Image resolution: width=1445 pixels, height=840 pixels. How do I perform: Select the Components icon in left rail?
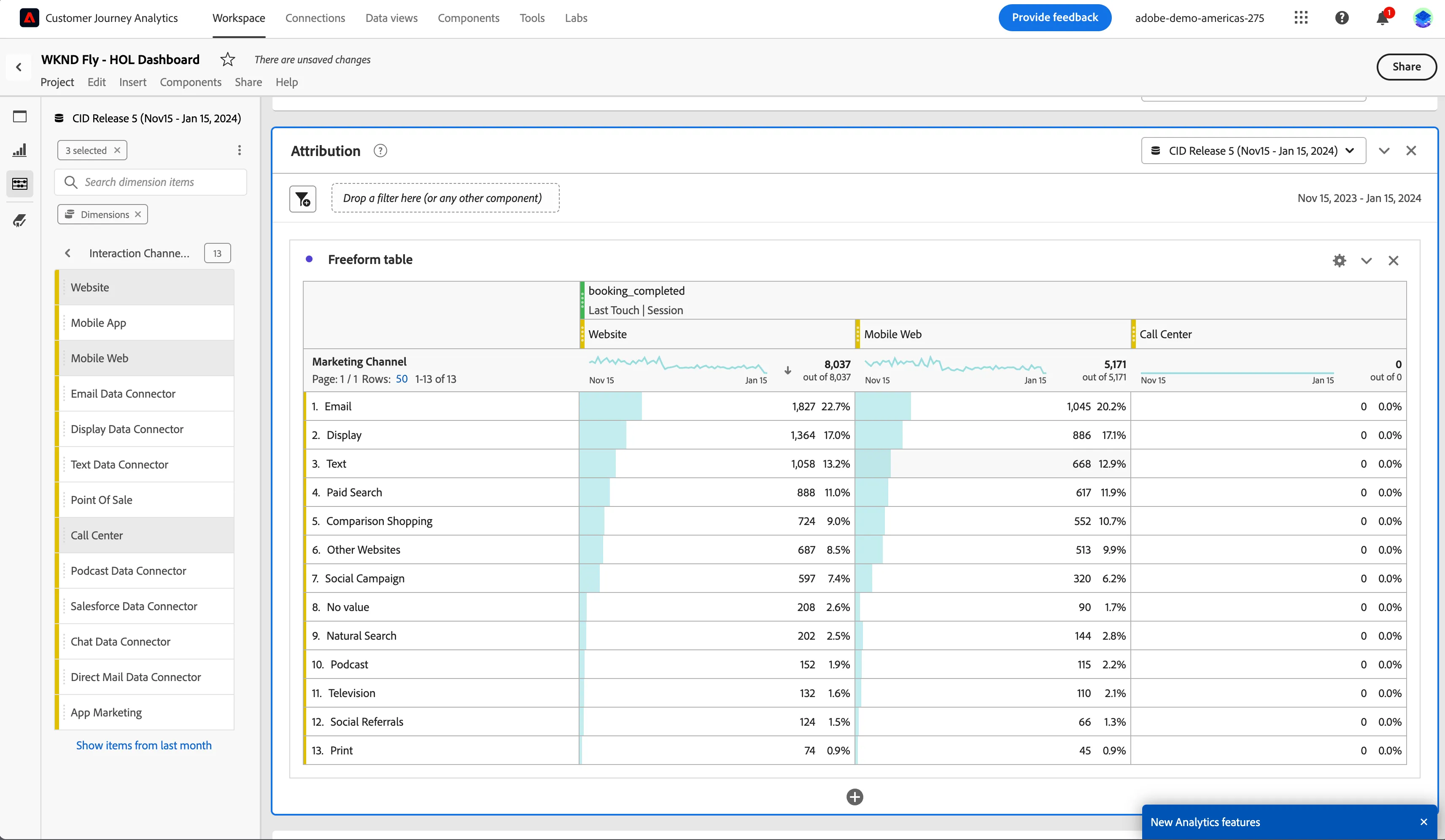[x=19, y=184]
